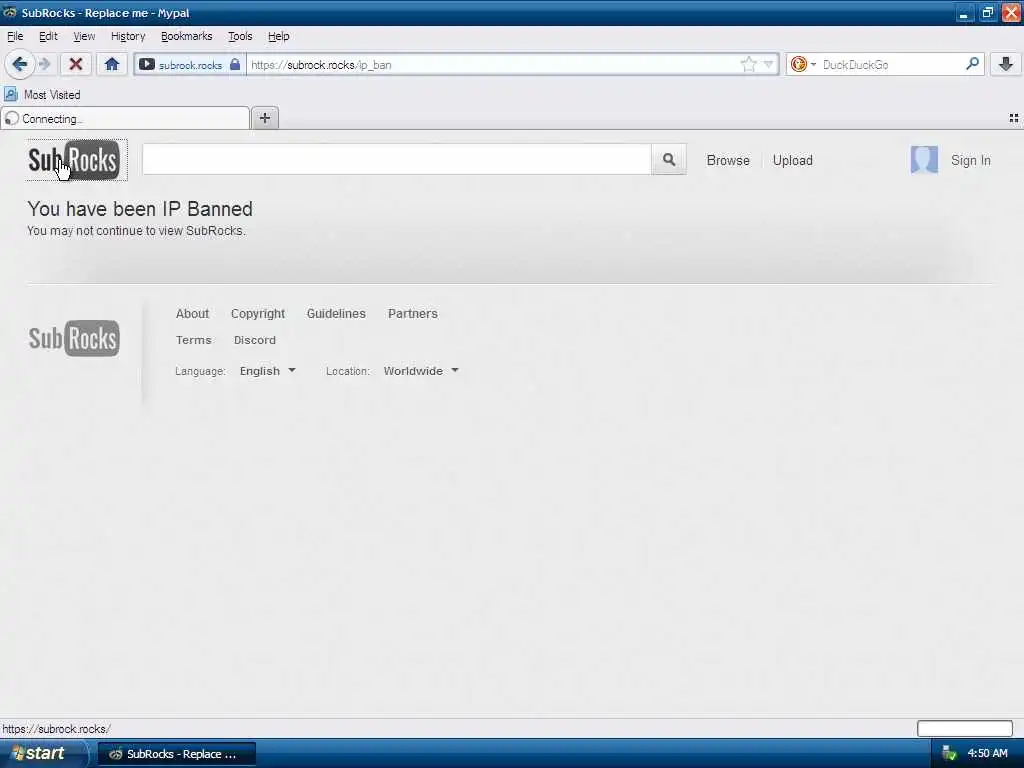Viewport: 1024px width, 768px height.
Task: Click into the SubRocks search field
Action: click(397, 159)
